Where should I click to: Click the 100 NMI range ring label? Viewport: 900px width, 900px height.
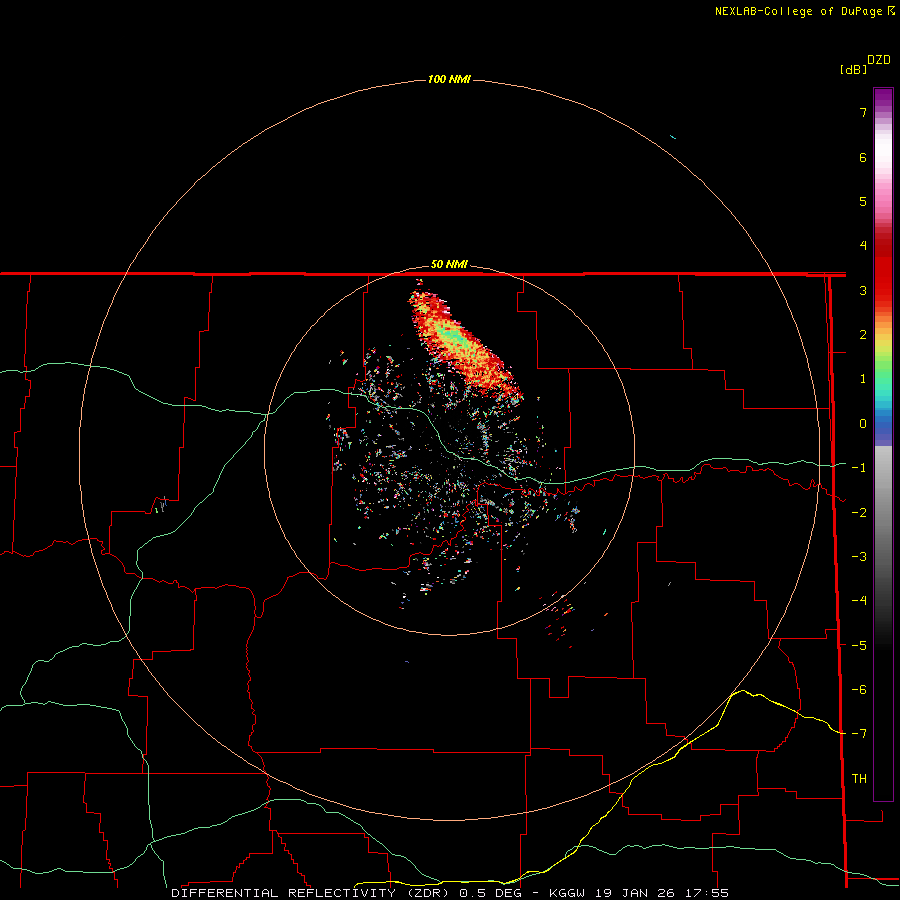pyautogui.click(x=449, y=79)
